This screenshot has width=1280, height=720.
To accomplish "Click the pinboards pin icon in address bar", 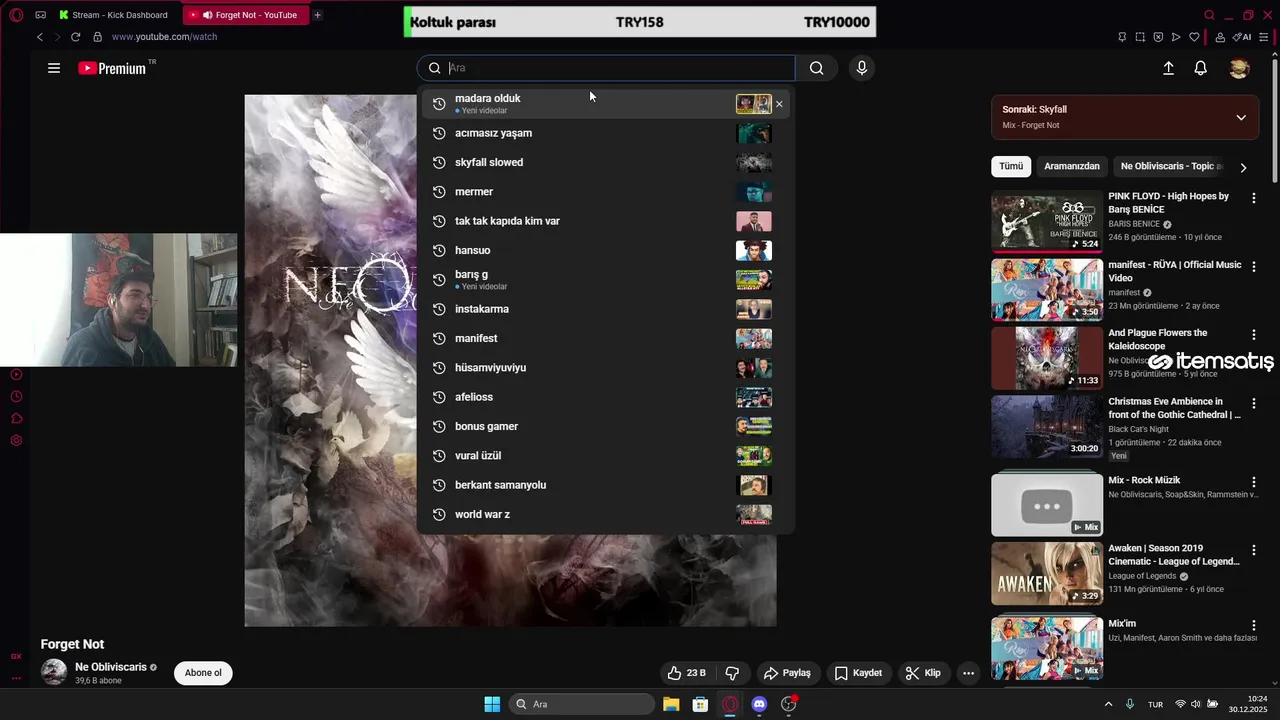I will point(1122,37).
